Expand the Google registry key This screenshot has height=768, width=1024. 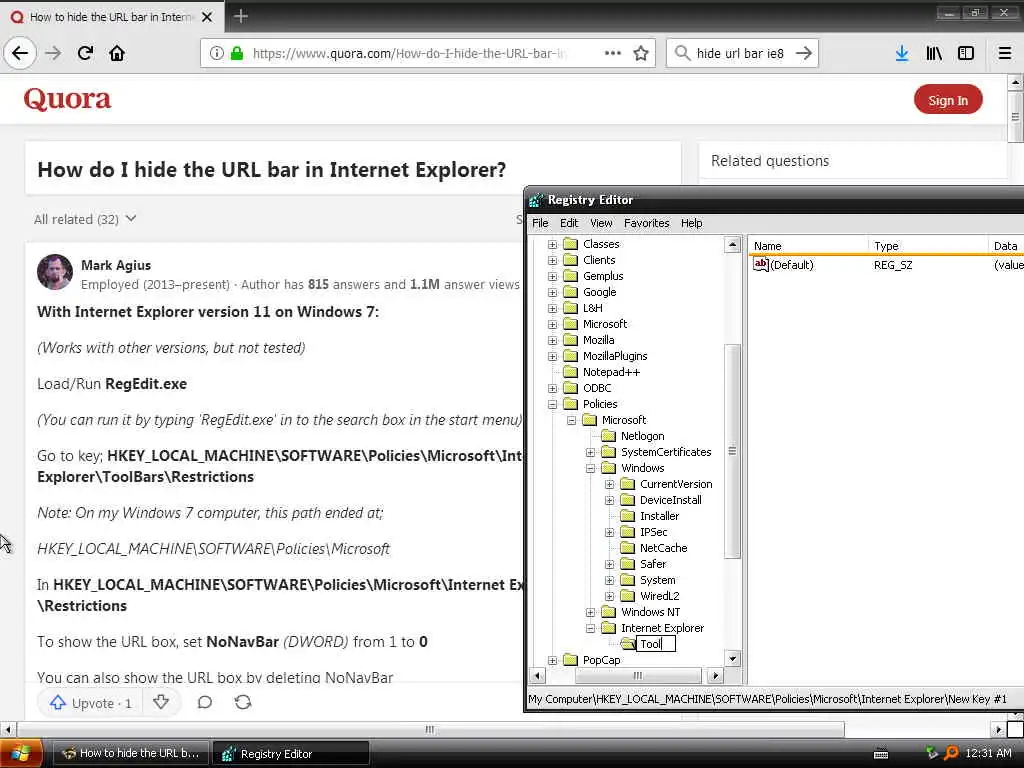[x=552, y=292]
